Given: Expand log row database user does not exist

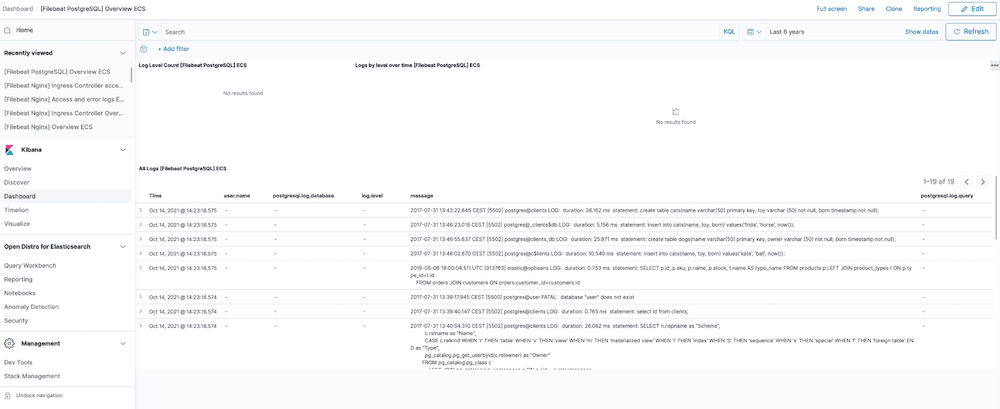Looking at the screenshot, I should click(x=141, y=297).
